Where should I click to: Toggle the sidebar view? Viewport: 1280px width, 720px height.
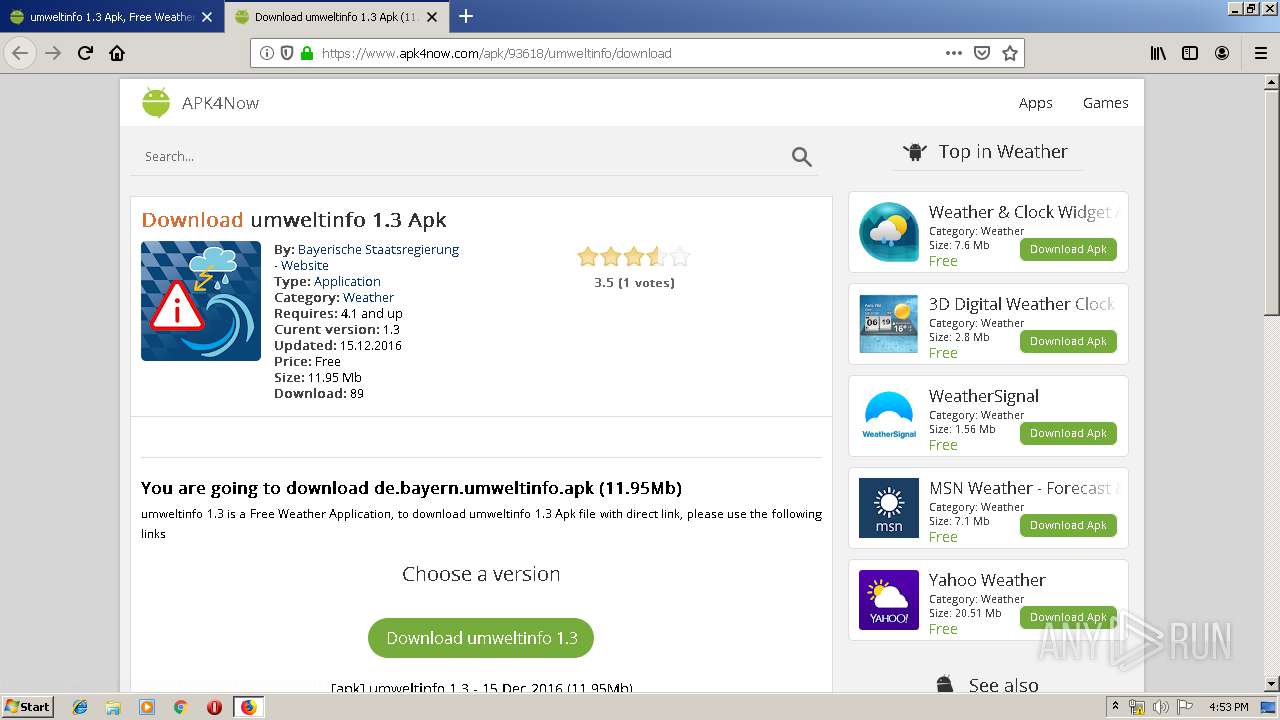tap(1190, 53)
